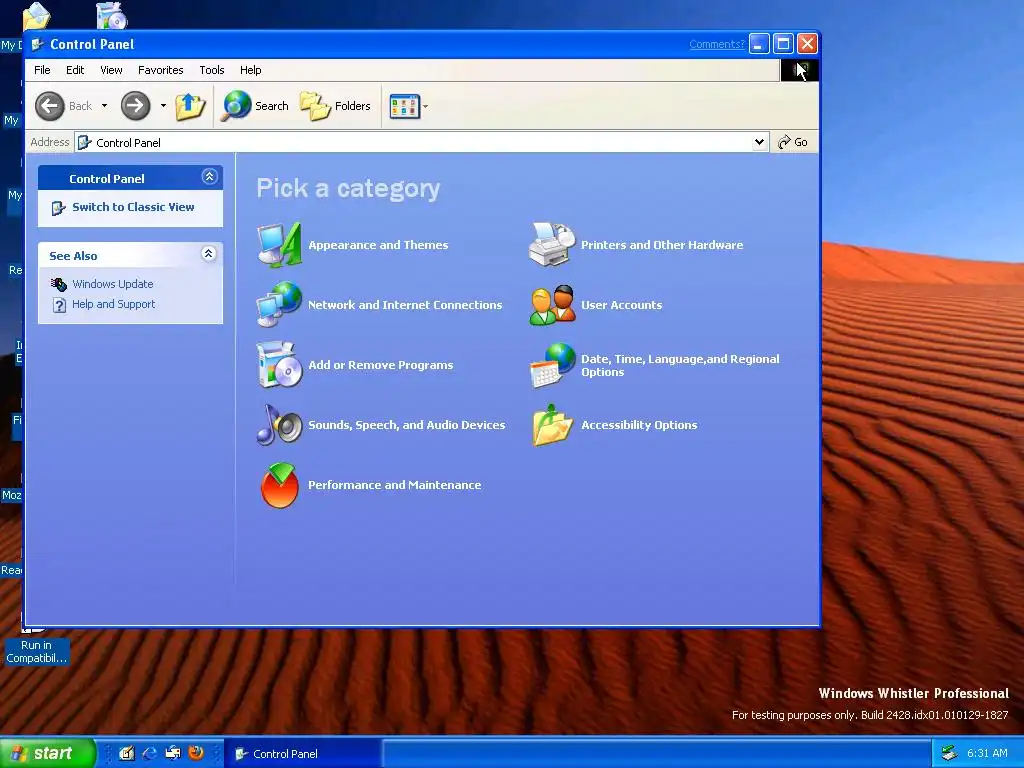Open the Sounds, Speech, and Audio Devices icon

pyautogui.click(x=280, y=424)
